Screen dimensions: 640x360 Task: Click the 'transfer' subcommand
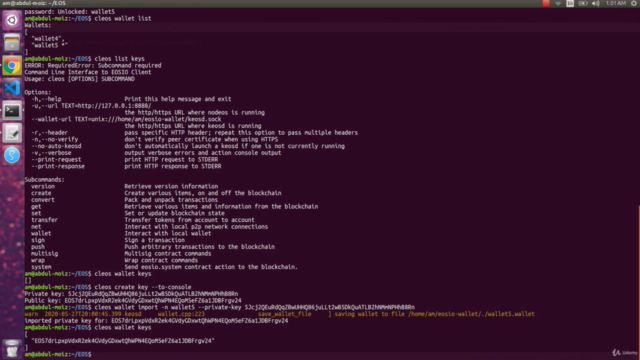pos(44,220)
